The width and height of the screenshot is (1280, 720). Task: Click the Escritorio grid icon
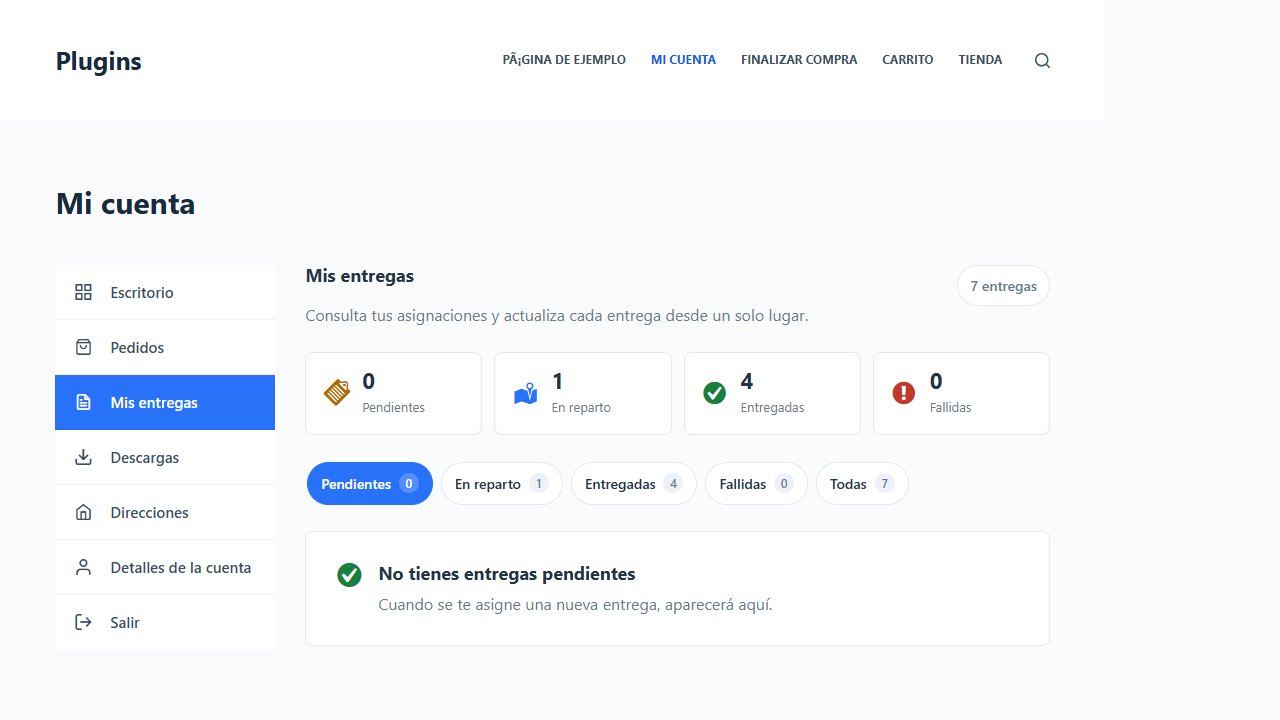[84, 292]
